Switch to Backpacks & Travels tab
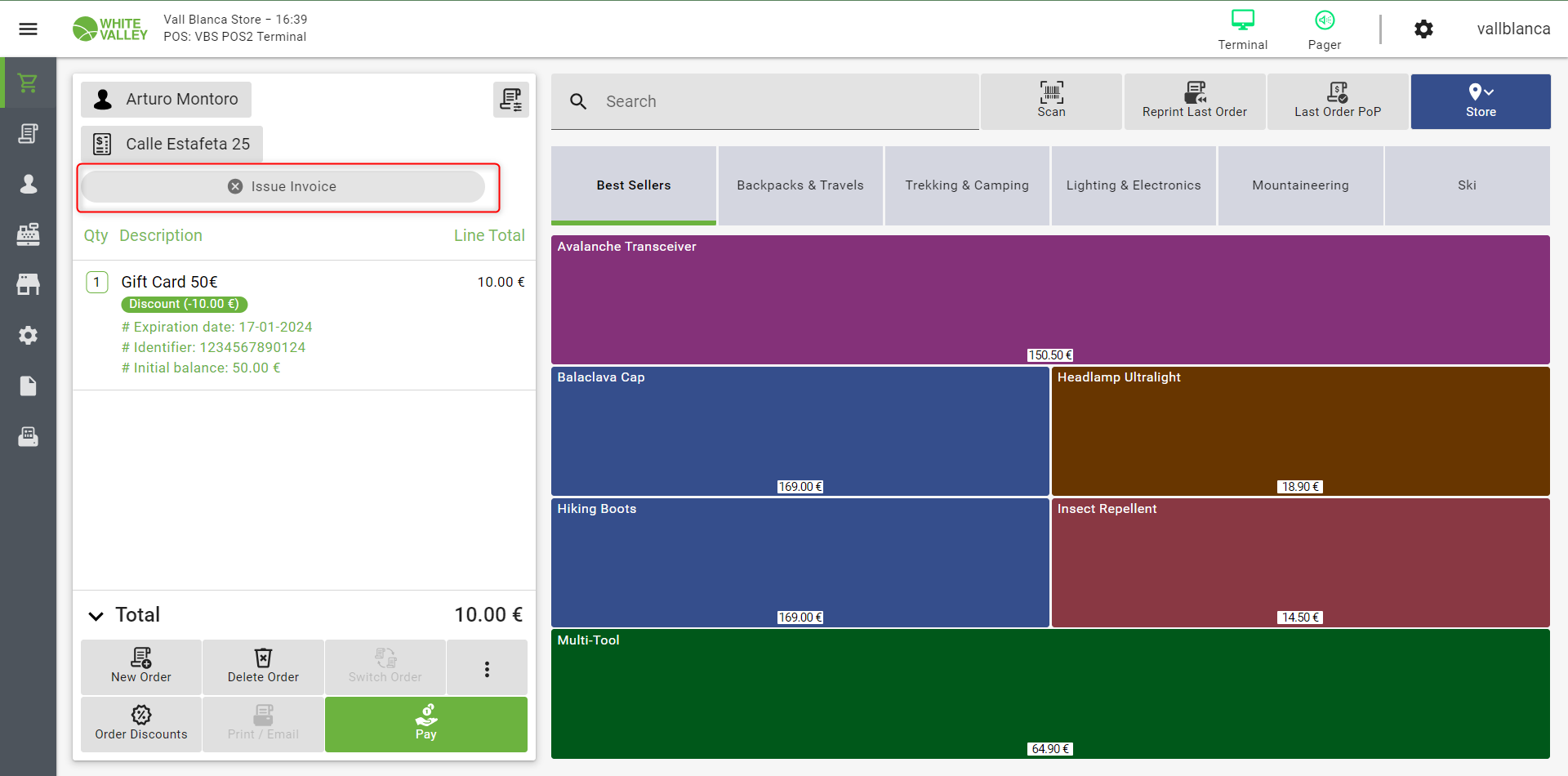The width and height of the screenshot is (1568, 776). tap(800, 185)
